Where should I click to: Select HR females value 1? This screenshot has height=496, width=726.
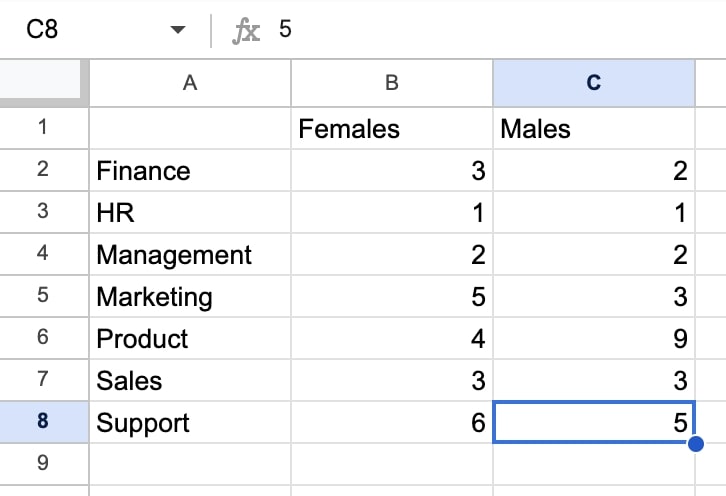[x=392, y=212]
